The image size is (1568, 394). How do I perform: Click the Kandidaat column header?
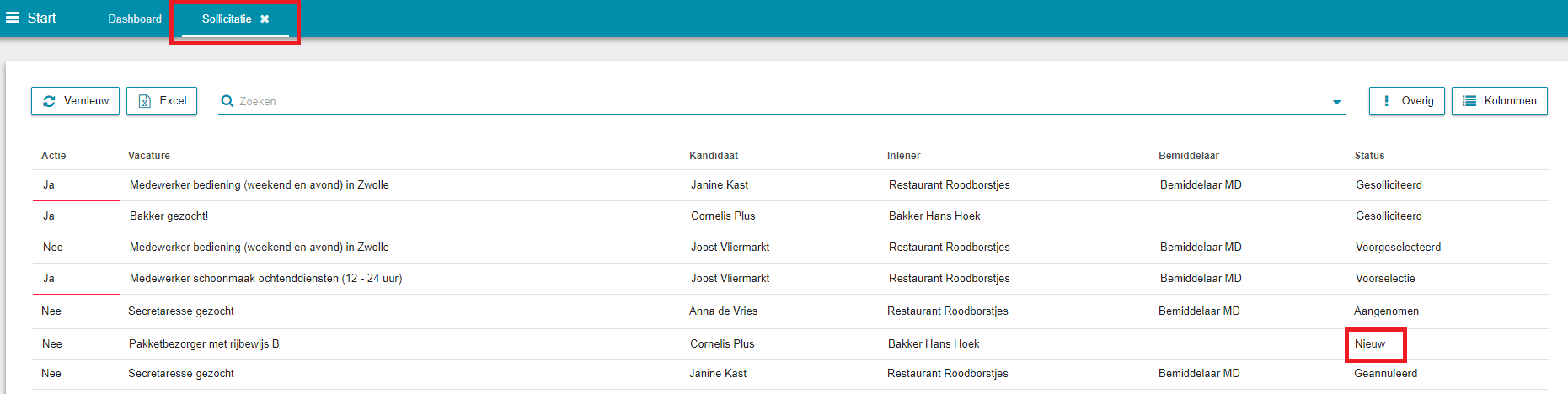click(714, 156)
